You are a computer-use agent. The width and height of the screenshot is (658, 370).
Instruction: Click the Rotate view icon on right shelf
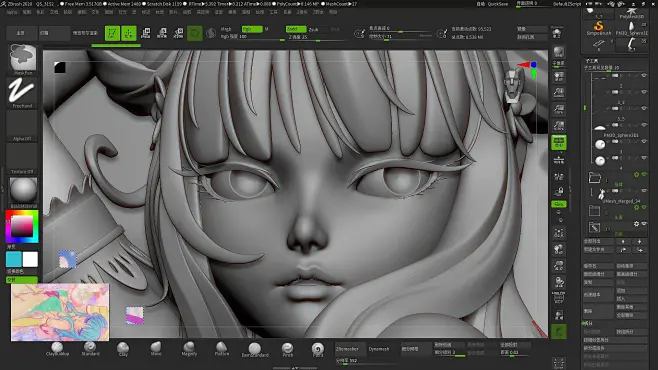click(559, 282)
